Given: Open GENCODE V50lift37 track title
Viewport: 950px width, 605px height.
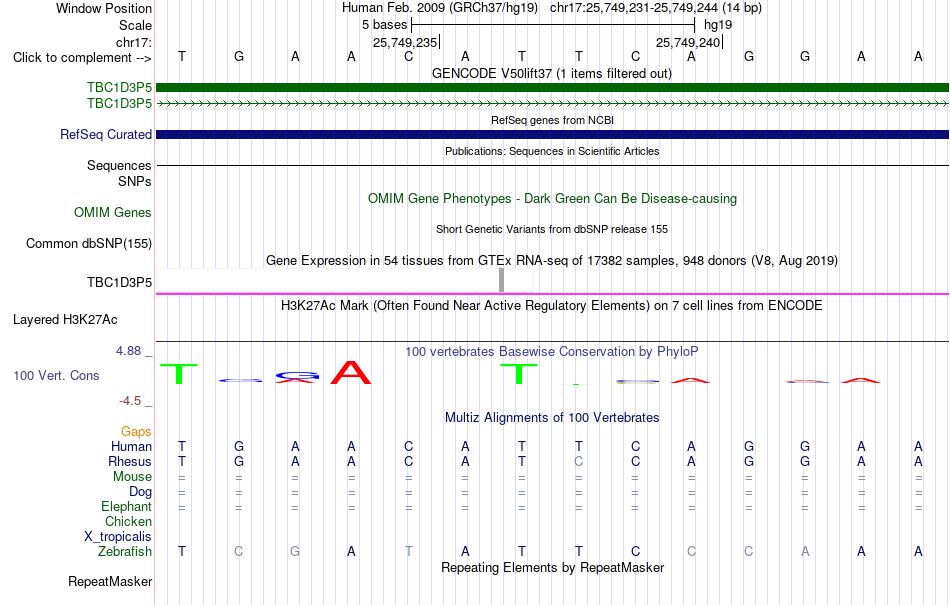Looking at the screenshot, I should tap(552, 74).
